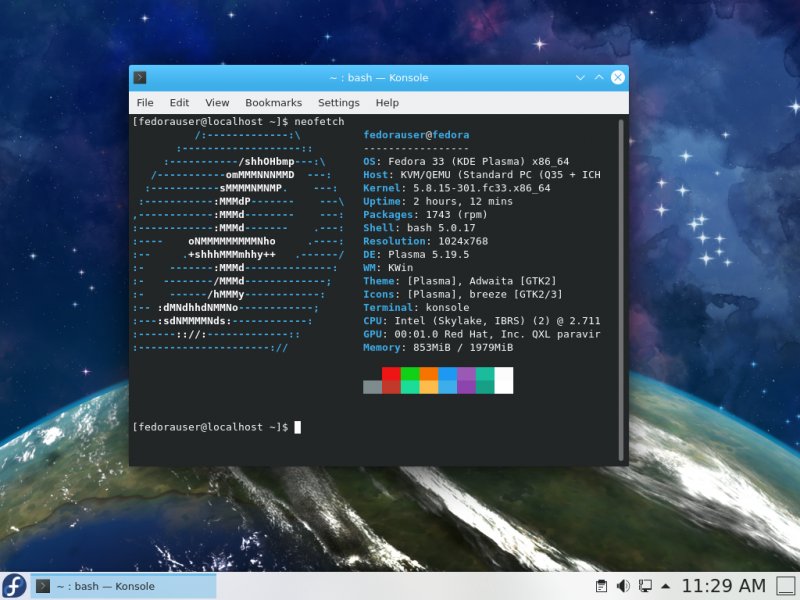
Task: Click the volume speaker icon
Action: [623, 586]
